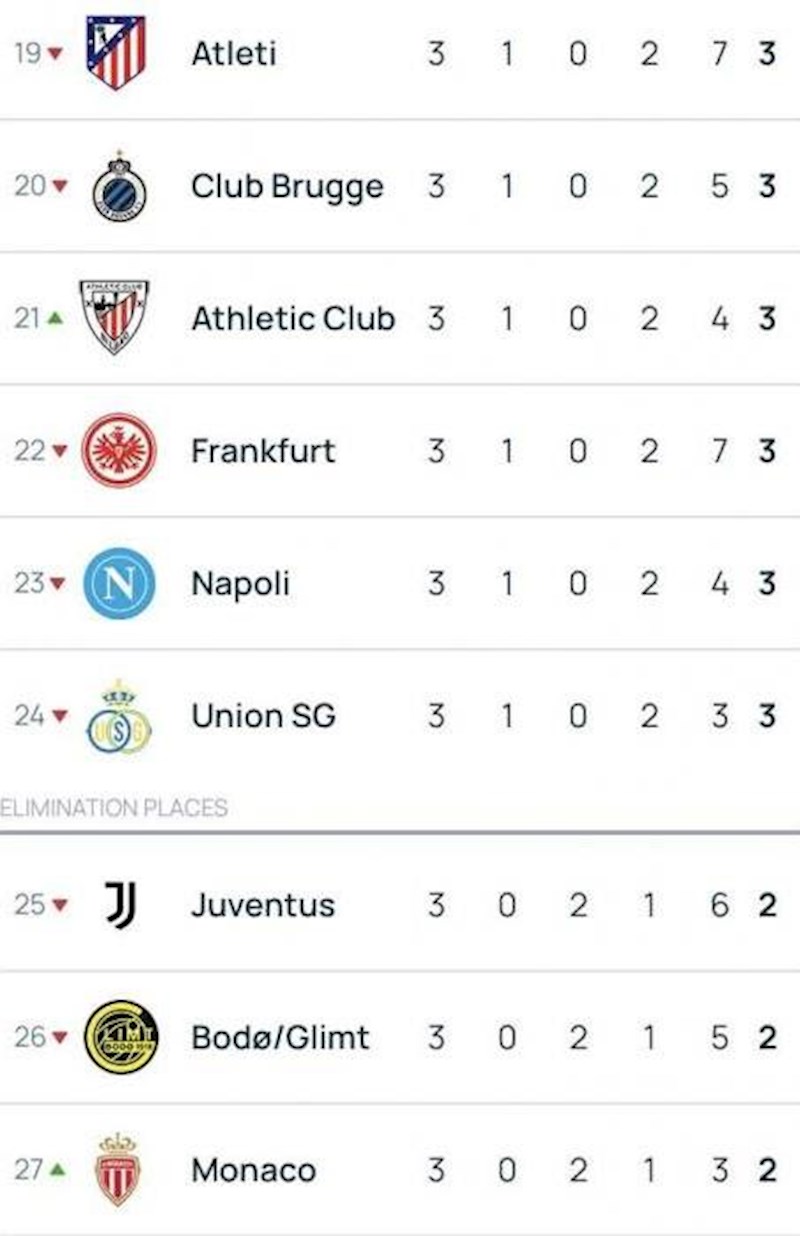Click the Atleti club crest
The height and width of the screenshot is (1236, 800).
[116, 53]
